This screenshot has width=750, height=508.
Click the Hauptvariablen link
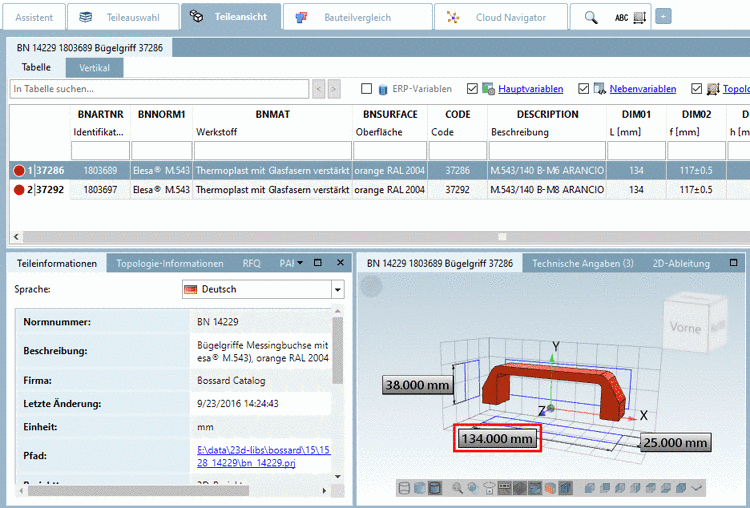530,89
